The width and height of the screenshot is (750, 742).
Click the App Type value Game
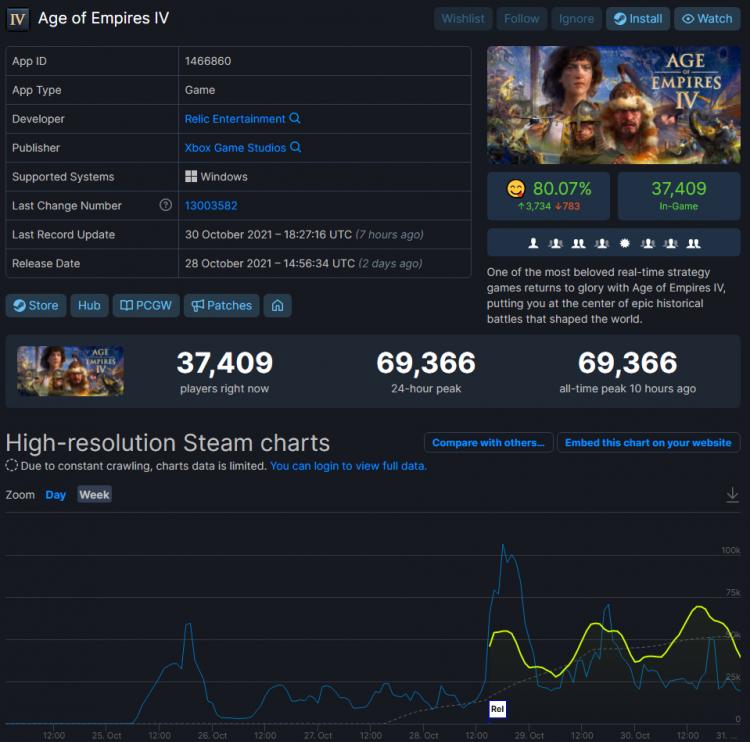pyautogui.click(x=200, y=90)
